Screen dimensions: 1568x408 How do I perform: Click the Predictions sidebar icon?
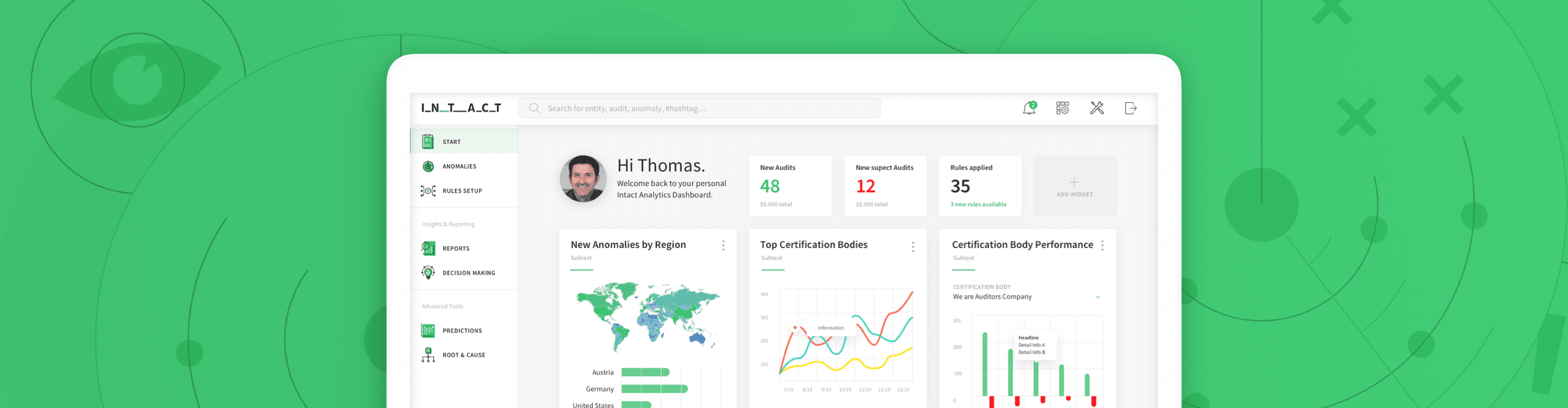(428, 331)
